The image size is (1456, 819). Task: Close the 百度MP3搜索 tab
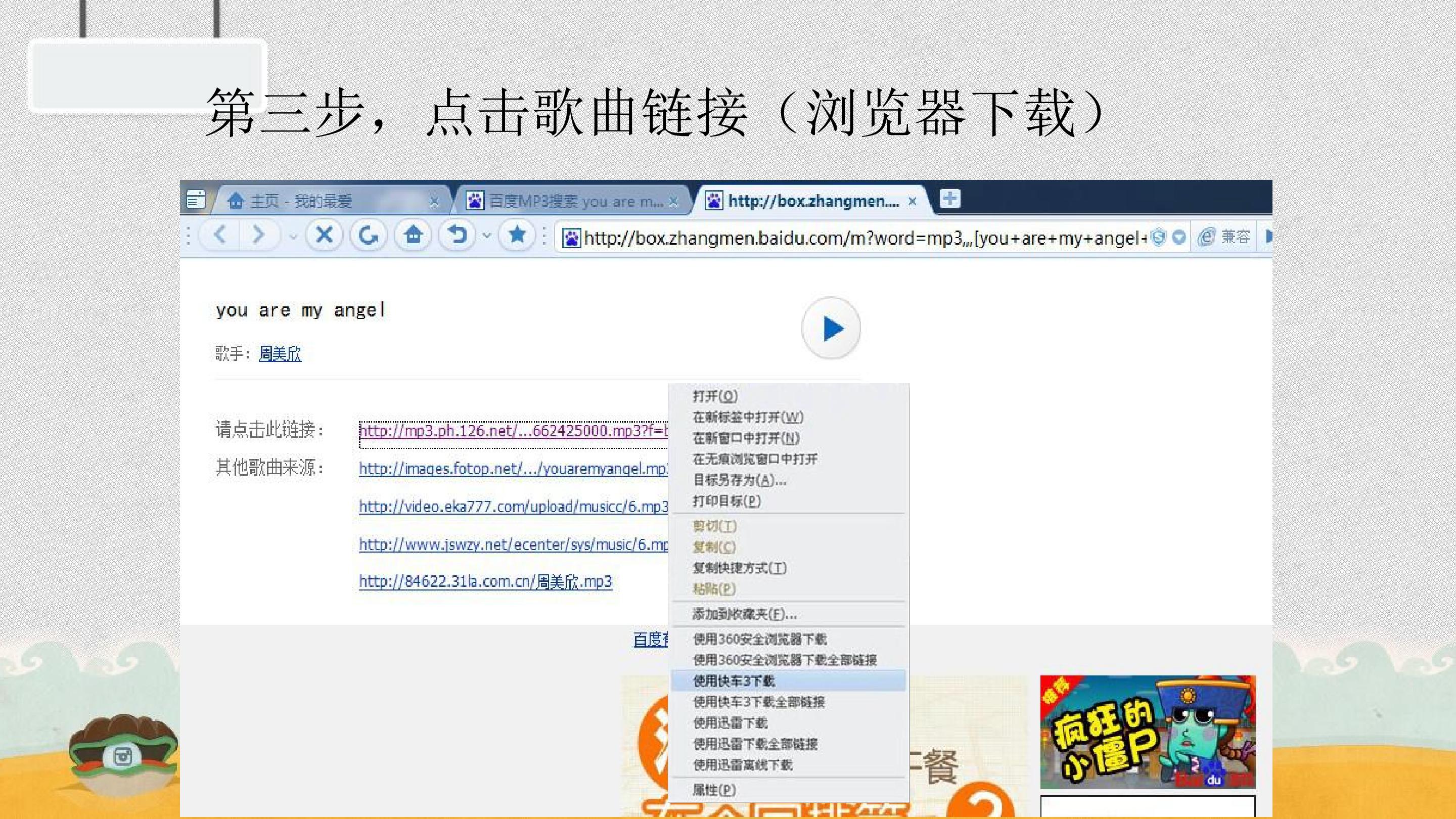tap(672, 201)
